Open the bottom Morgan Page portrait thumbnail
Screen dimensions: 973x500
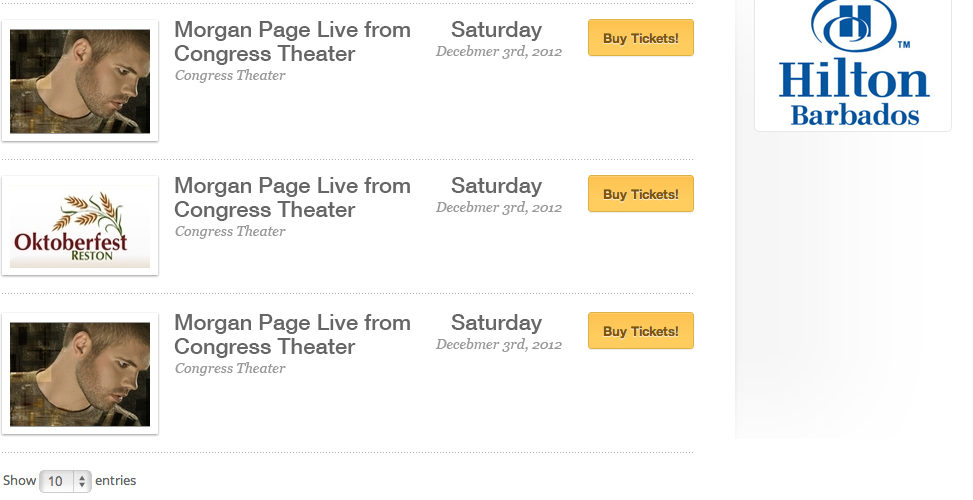tap(80, 374)
